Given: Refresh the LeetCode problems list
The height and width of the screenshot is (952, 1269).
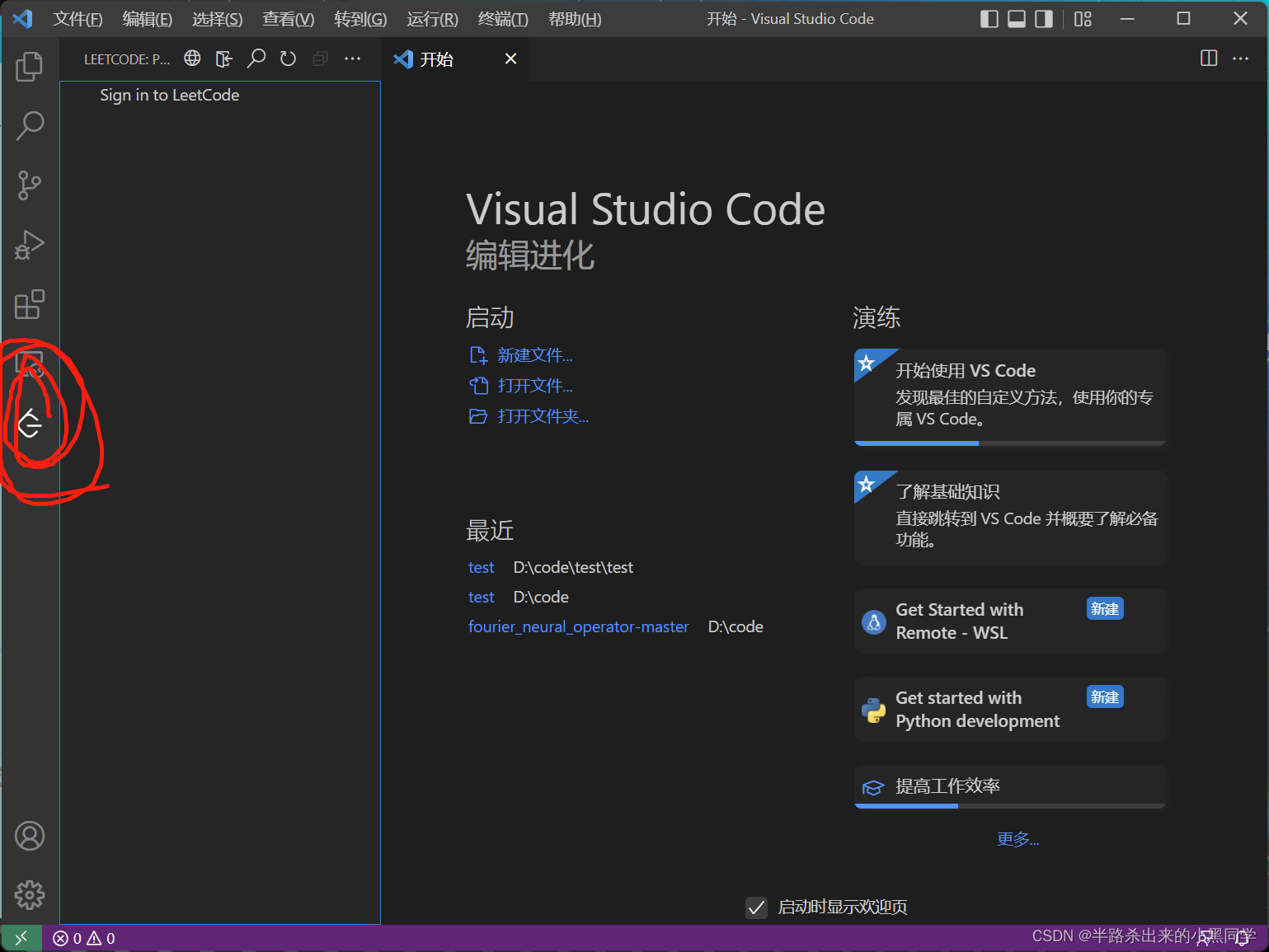Looking at the screenshot, I should (x=287, y=59).
